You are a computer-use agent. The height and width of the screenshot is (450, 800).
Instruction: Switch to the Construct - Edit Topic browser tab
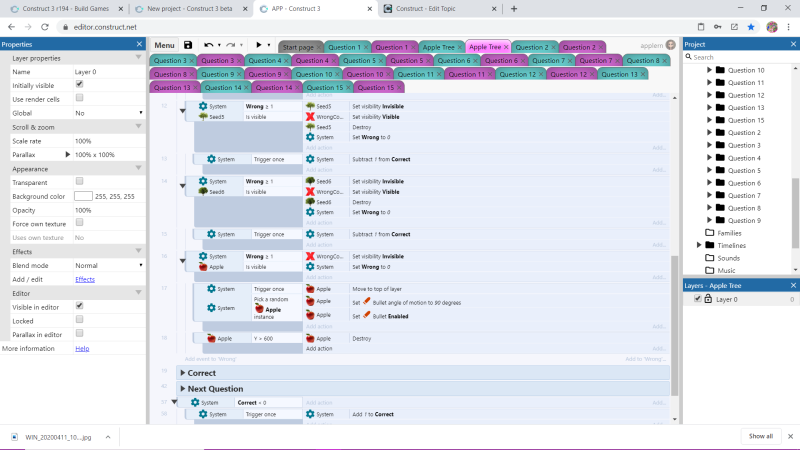tap(426, 9)
